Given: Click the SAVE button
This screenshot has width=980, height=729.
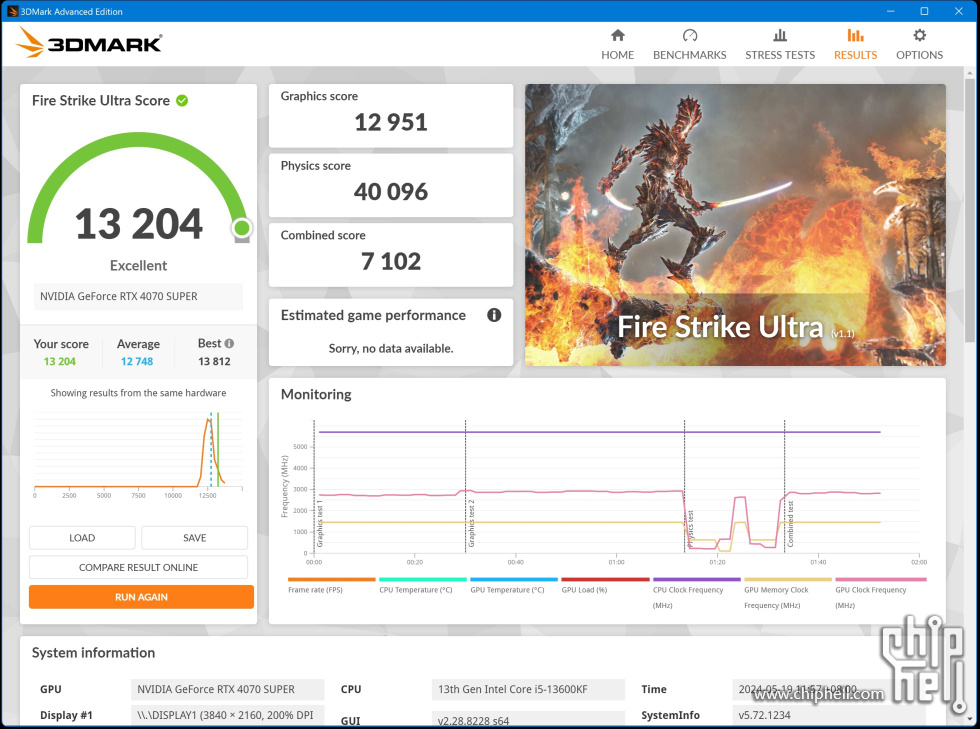Looking at the screenshot, I should point(194,538).
